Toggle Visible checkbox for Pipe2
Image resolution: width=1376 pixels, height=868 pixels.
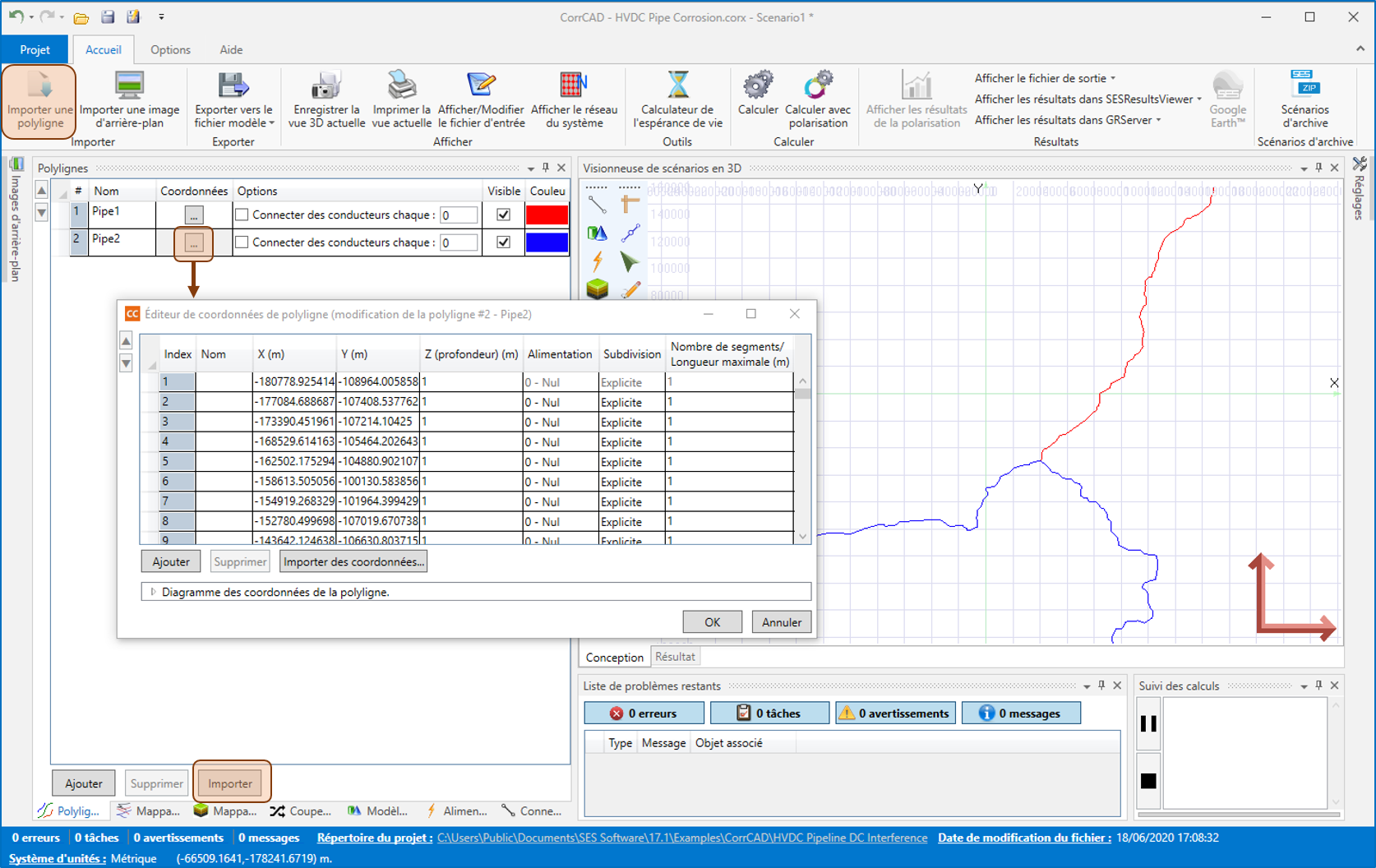(504, 242)
